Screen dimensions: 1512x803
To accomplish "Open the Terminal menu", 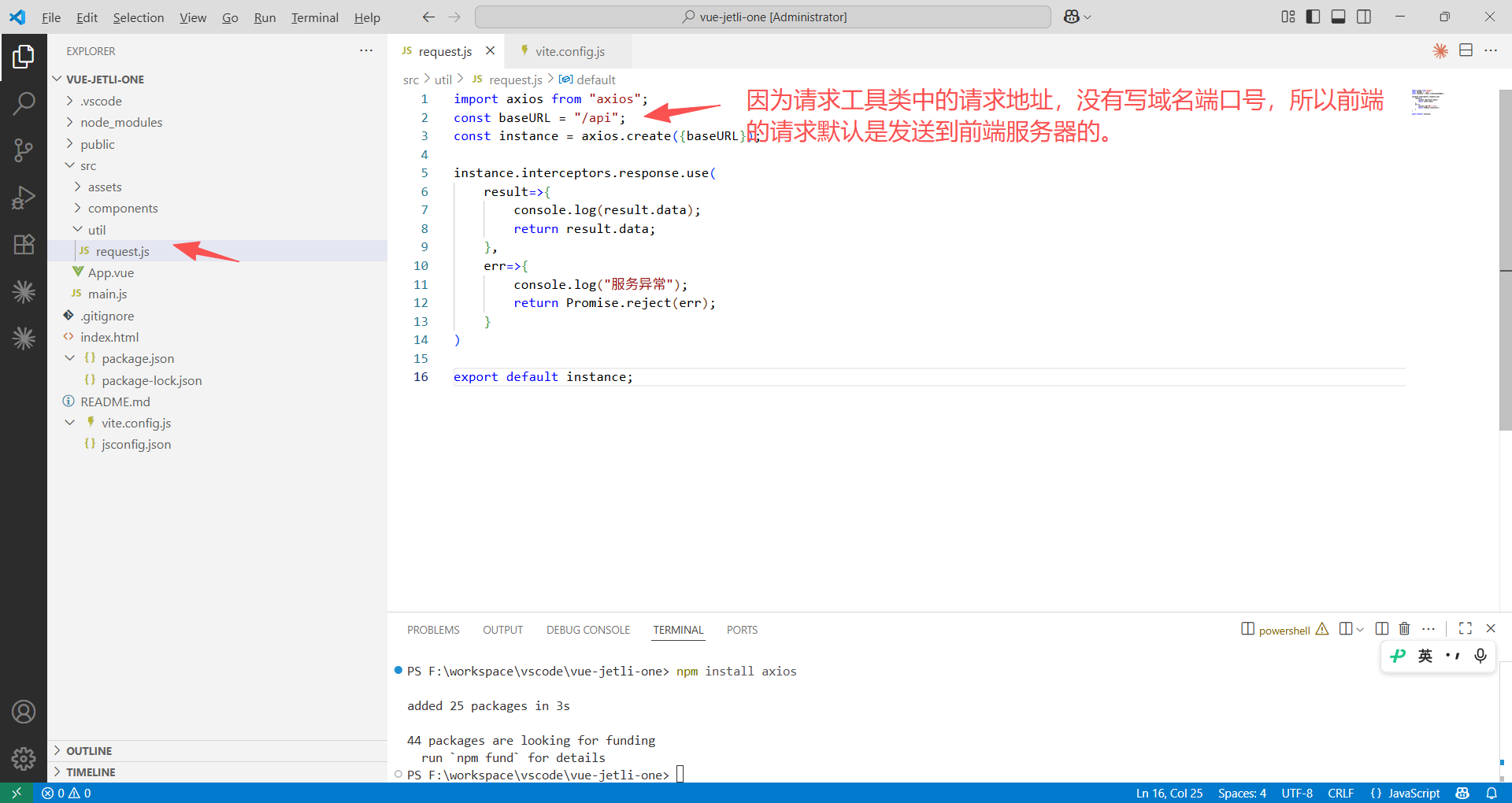I will tap(315, 17).
